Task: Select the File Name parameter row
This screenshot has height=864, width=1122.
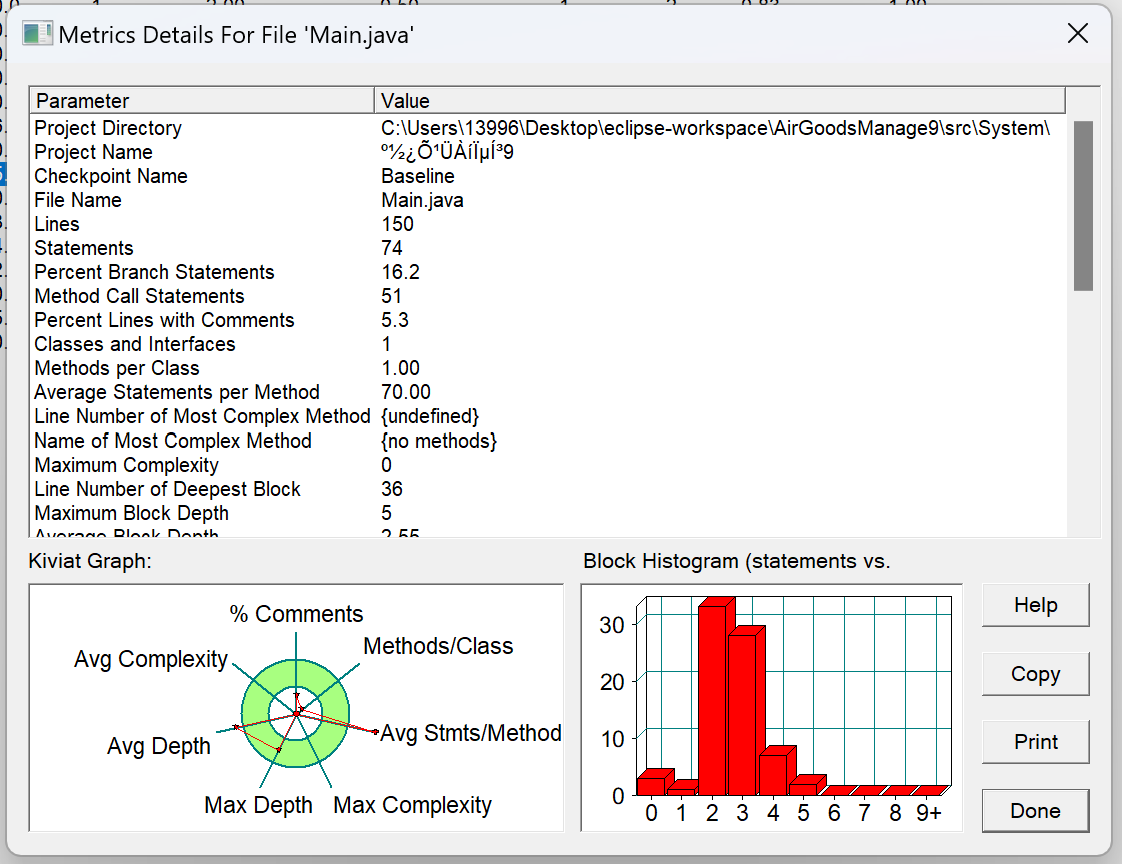Action: coord(548,200)
